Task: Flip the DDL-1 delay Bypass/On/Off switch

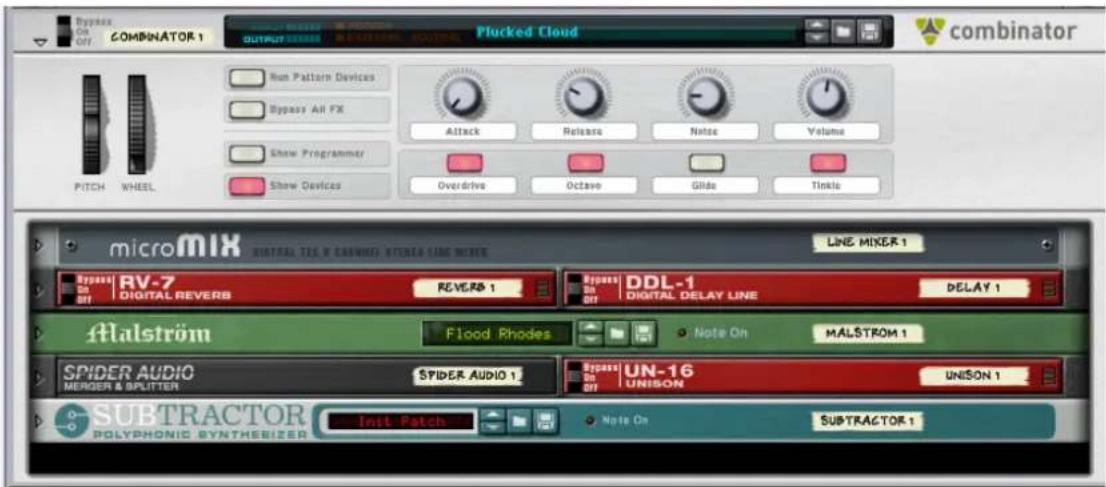Action: coord(576,289)
